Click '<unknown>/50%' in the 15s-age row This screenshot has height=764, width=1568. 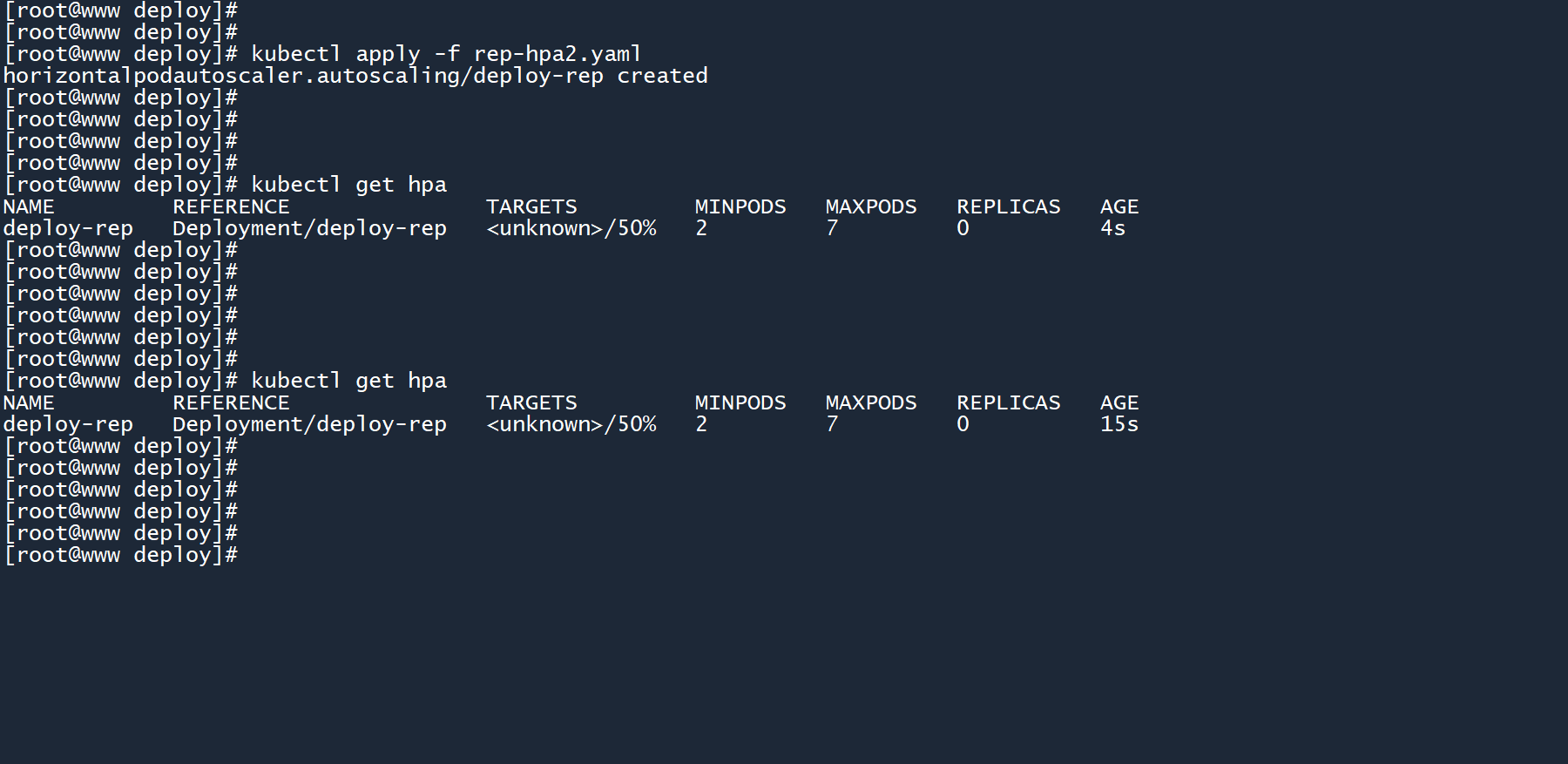571,424
